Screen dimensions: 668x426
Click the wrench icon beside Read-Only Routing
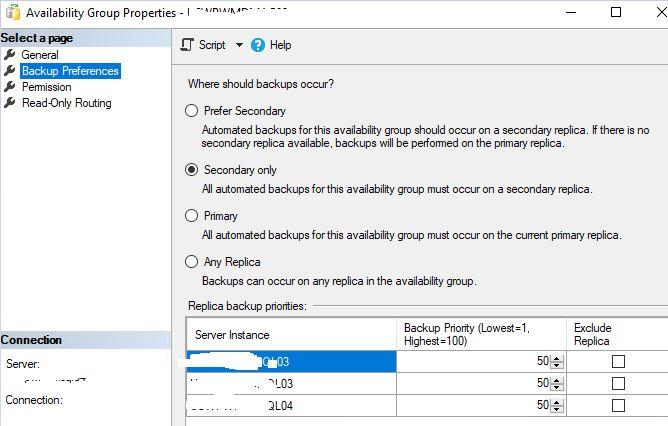click(x=10, y=103)
